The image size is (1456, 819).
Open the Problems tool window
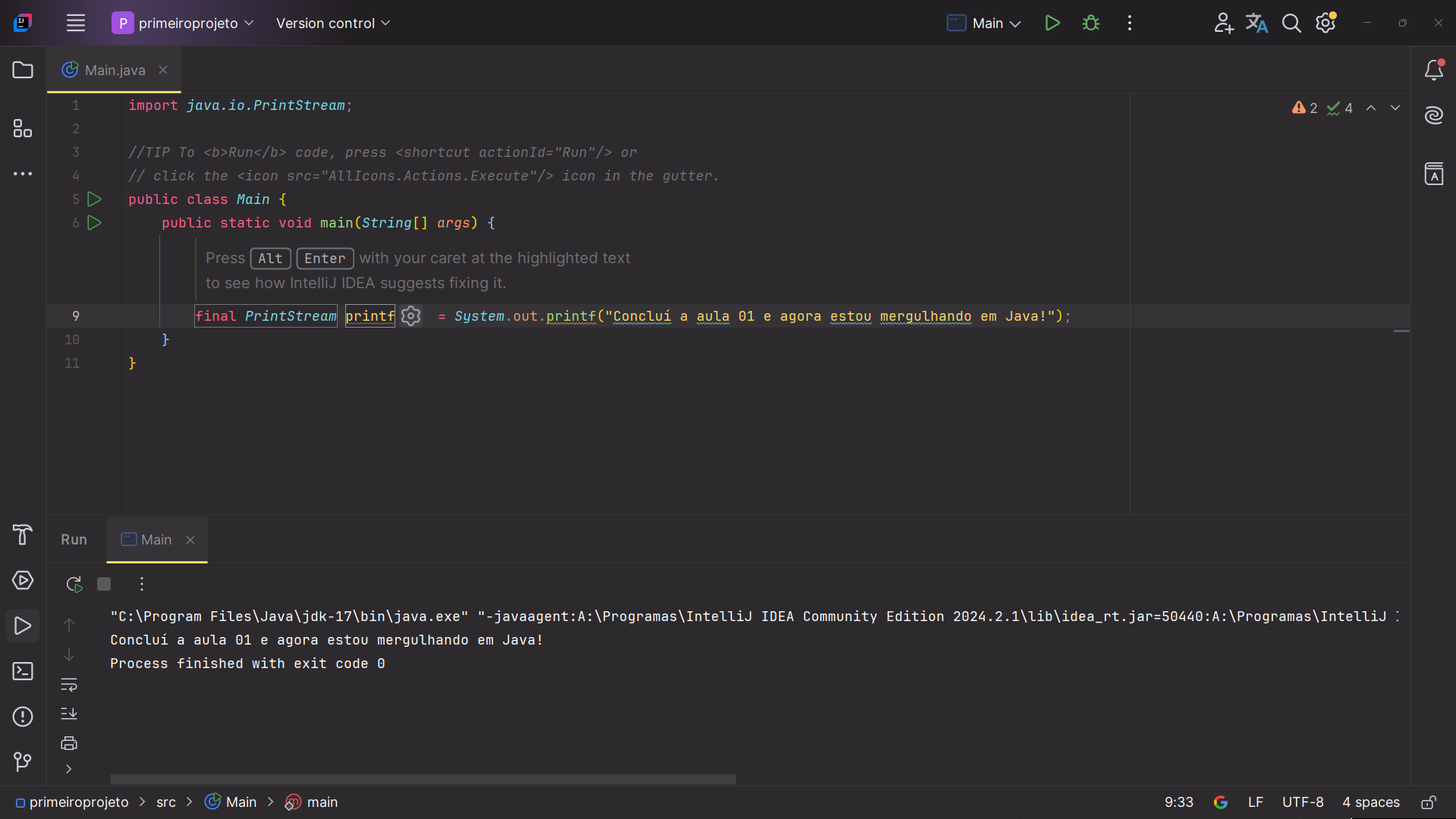23,717
